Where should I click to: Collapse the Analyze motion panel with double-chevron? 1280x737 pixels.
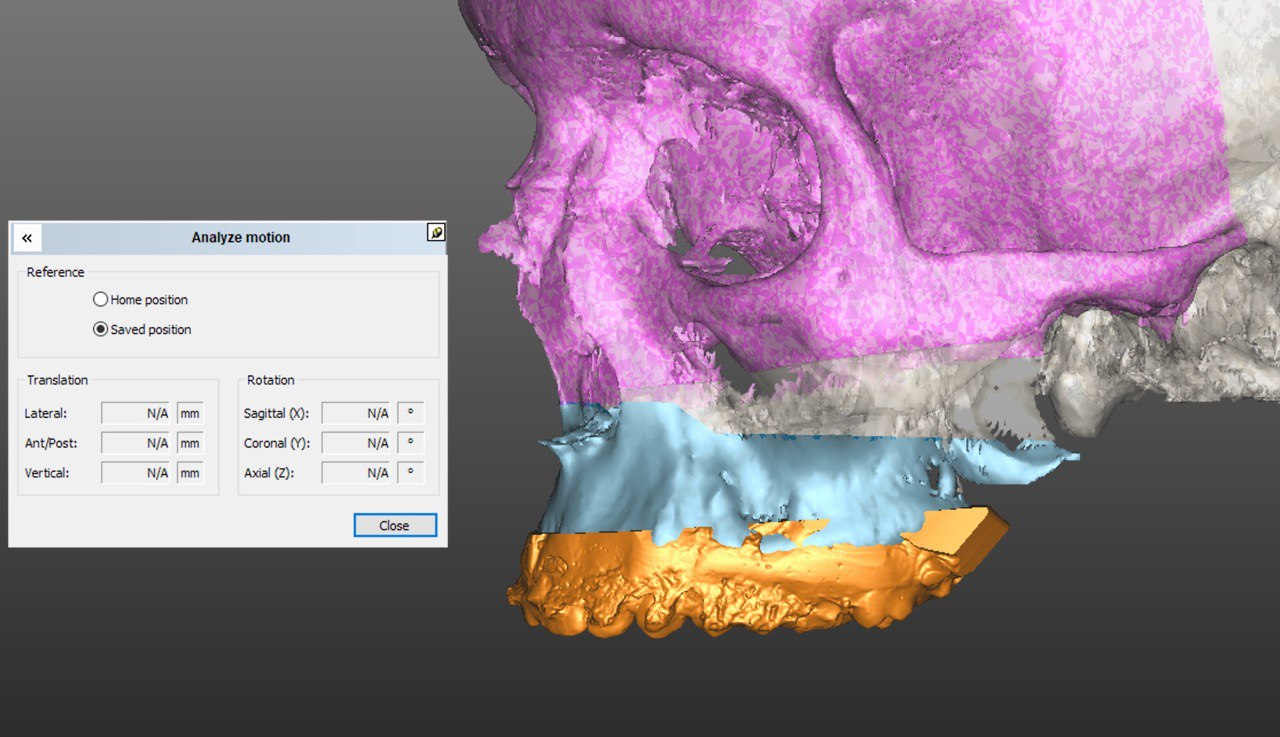pos(27,238)
